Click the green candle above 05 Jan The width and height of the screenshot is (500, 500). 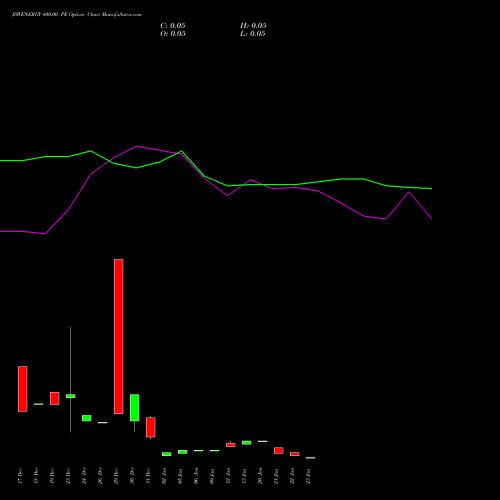coord(183,452)
